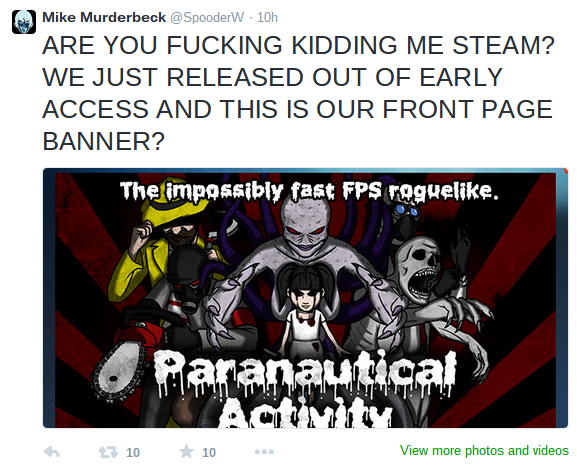This screenshot has height=466, width=577.
Task: Click the red chainsaw in the banner
Action: [x=129, y=350]
